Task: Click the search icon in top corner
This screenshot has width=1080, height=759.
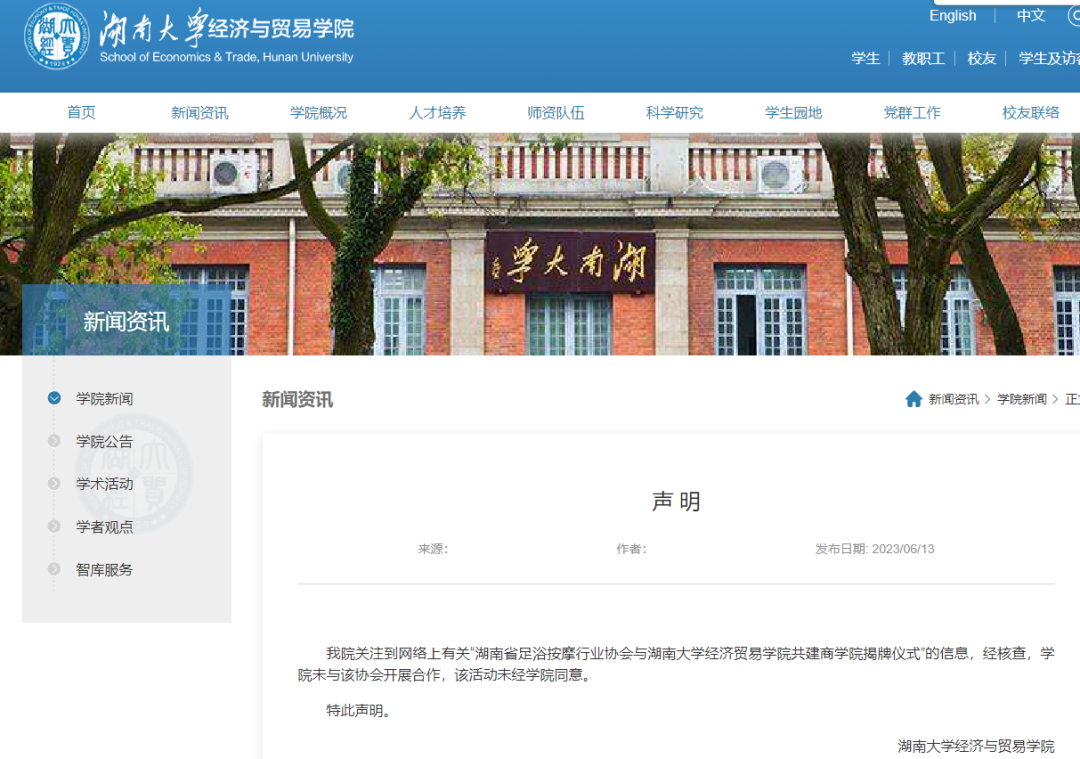Action: pyautogui.click(x=1074, y=16)
